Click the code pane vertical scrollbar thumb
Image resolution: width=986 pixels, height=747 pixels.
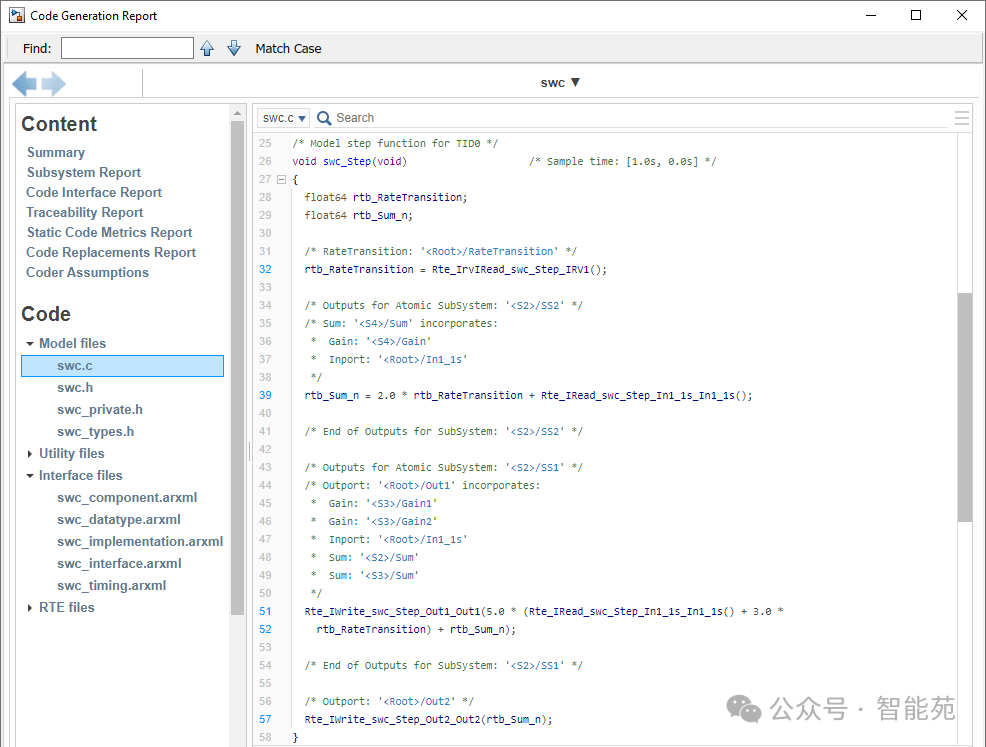(x=965, y=407)
